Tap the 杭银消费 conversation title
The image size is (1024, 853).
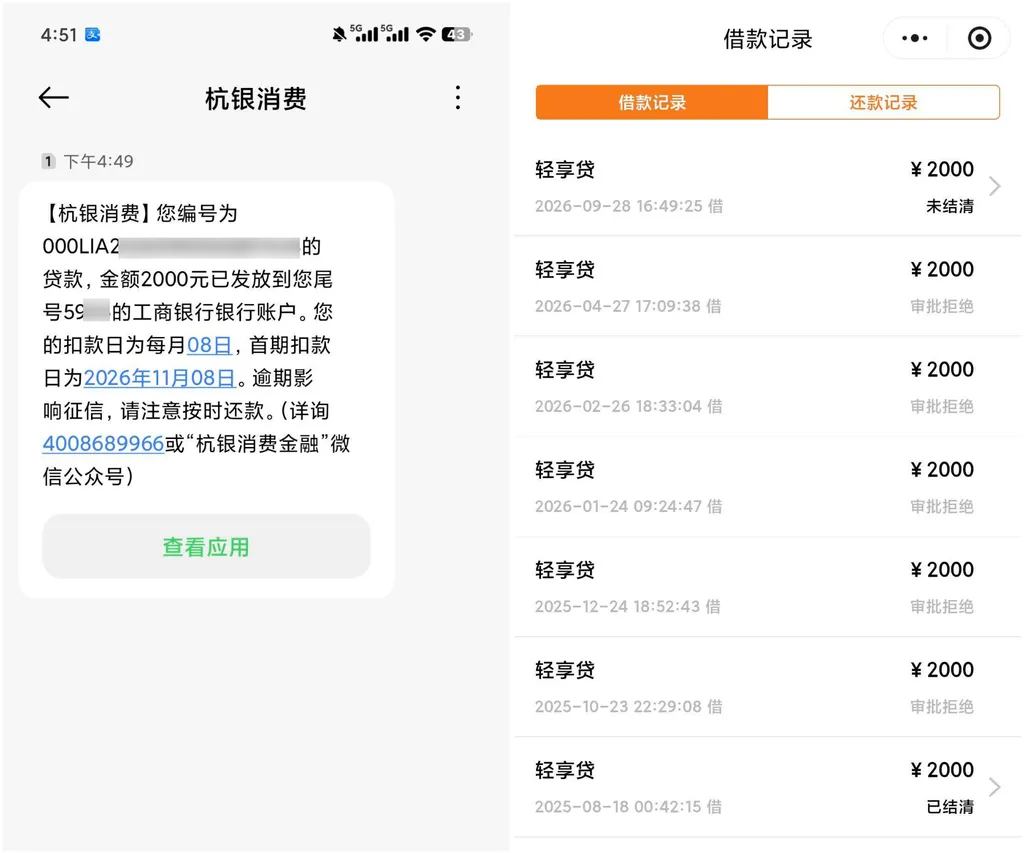(x=256, y=99)
